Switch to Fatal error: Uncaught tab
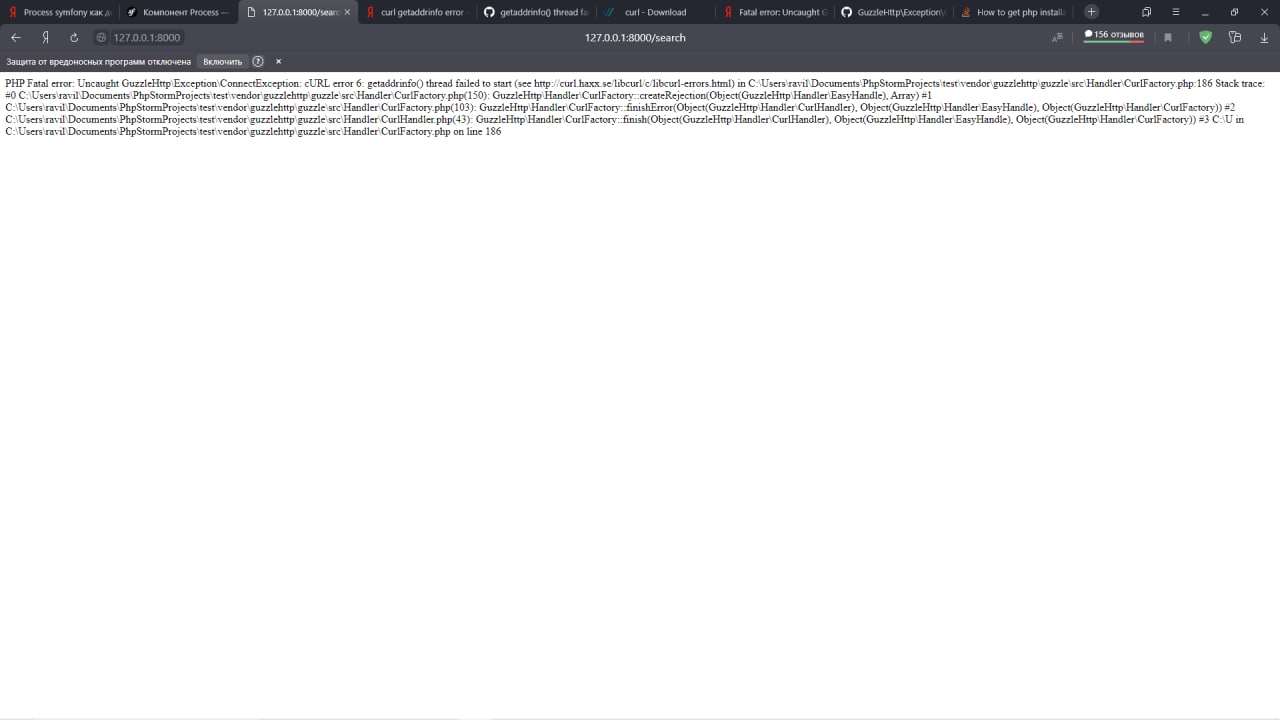 click(x=773, y=12)
